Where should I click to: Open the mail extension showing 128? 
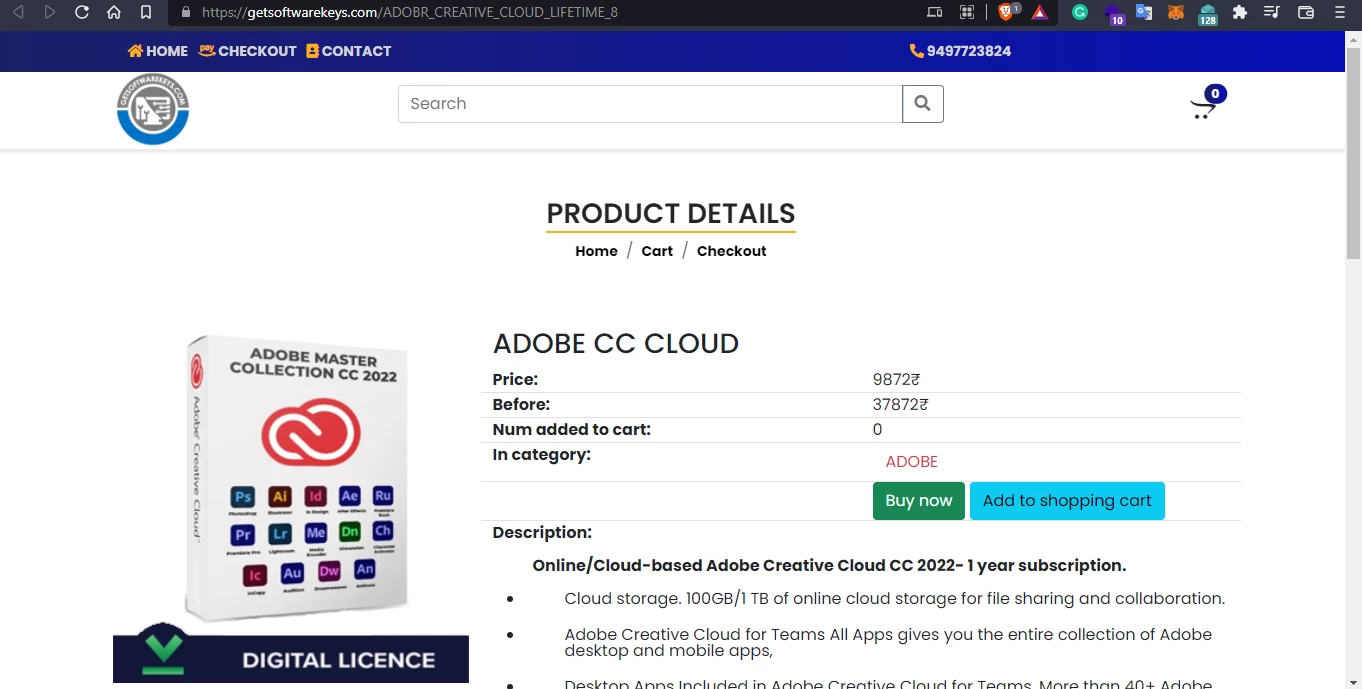(1208, 13)
